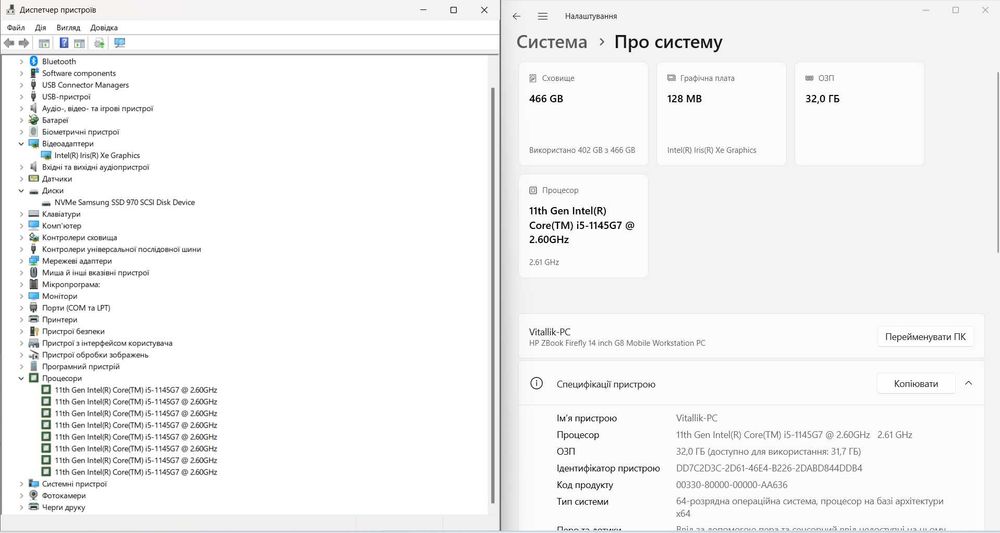The image size is (1000, 533).
Task: Click the Батареї battery icon
Action: tap(34, 120)
